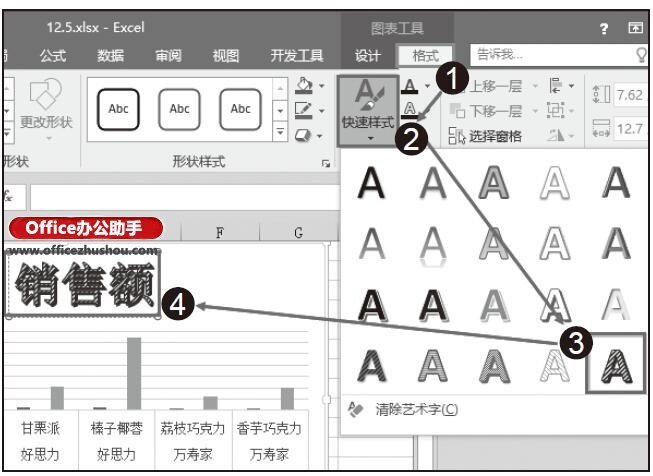Click the shape height field 7.62

pyautogui.click(x=631, y=95)
